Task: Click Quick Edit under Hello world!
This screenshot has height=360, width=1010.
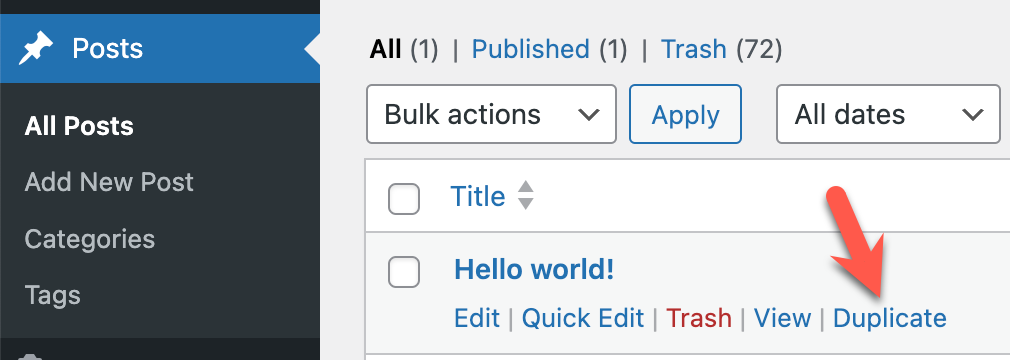Action: coord(583,318)
